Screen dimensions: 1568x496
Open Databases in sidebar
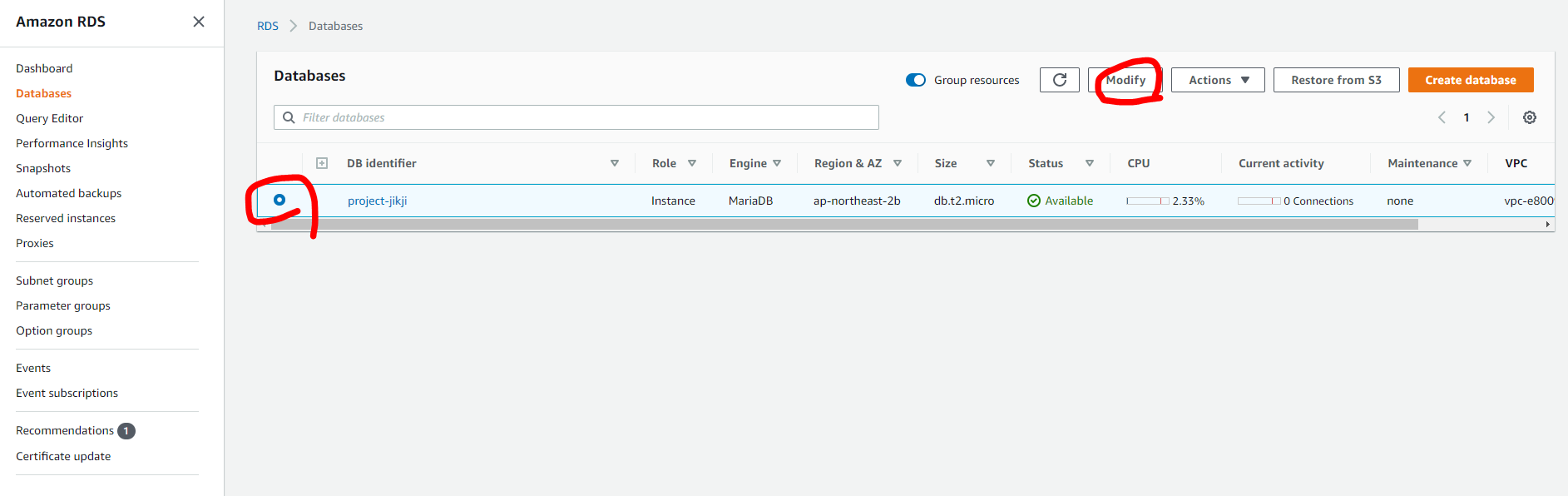(43, 93)
